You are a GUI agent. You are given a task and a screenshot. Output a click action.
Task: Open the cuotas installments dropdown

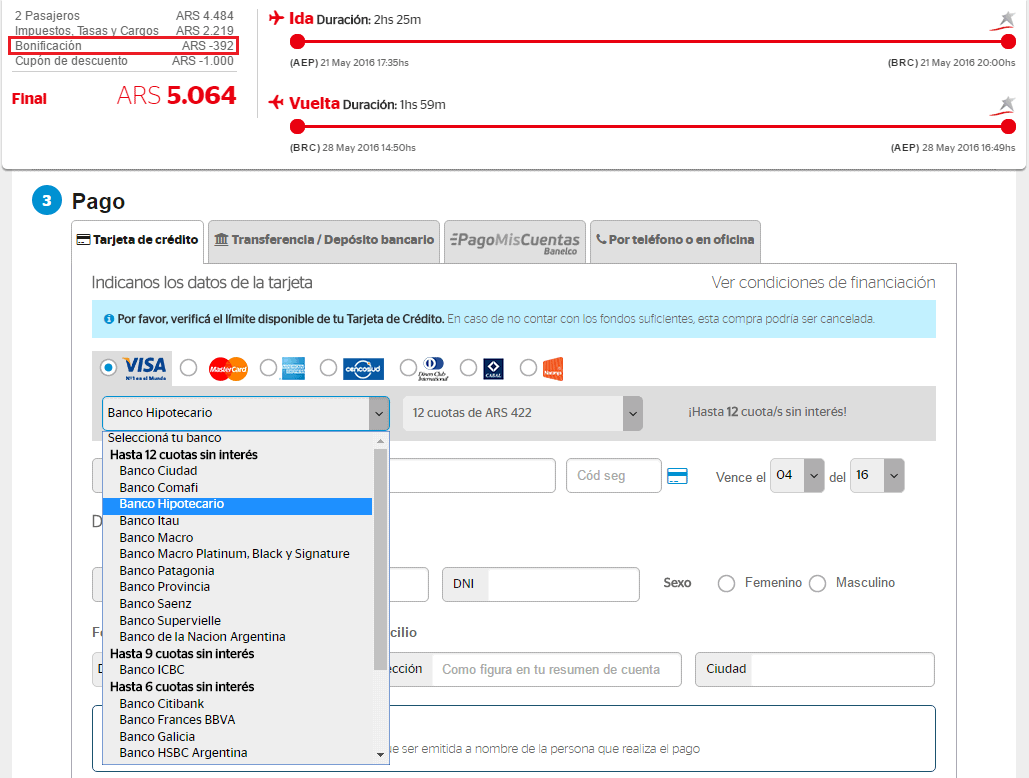coord(522,413)
